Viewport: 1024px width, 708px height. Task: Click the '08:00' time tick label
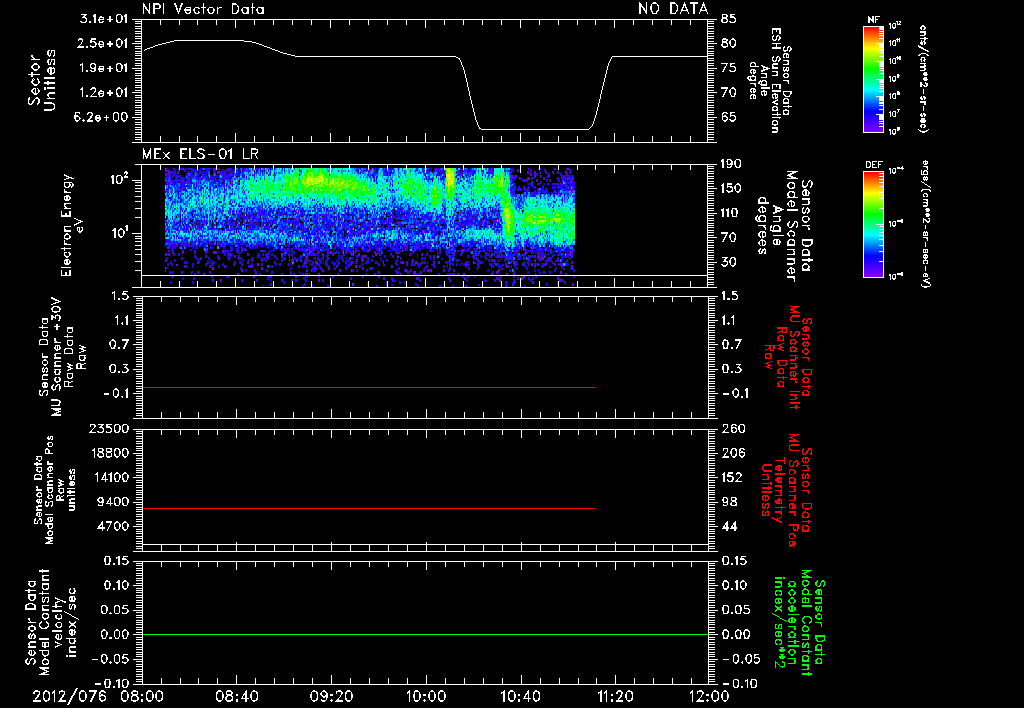pos(143,696)
